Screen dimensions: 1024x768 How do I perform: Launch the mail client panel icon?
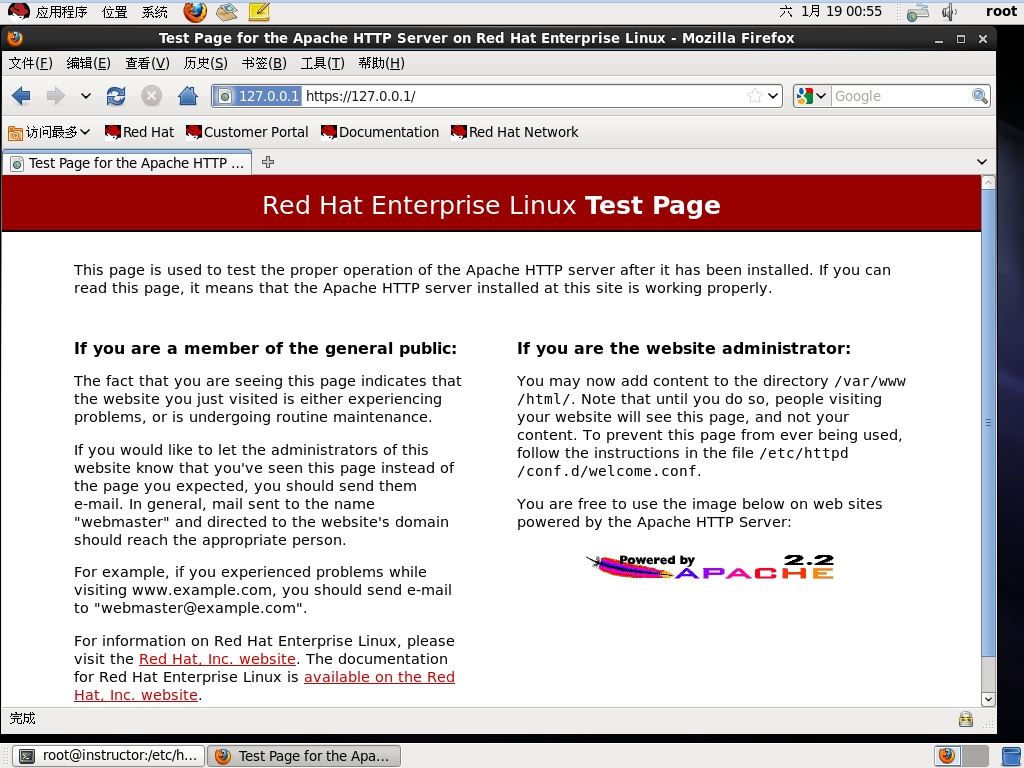227,11
